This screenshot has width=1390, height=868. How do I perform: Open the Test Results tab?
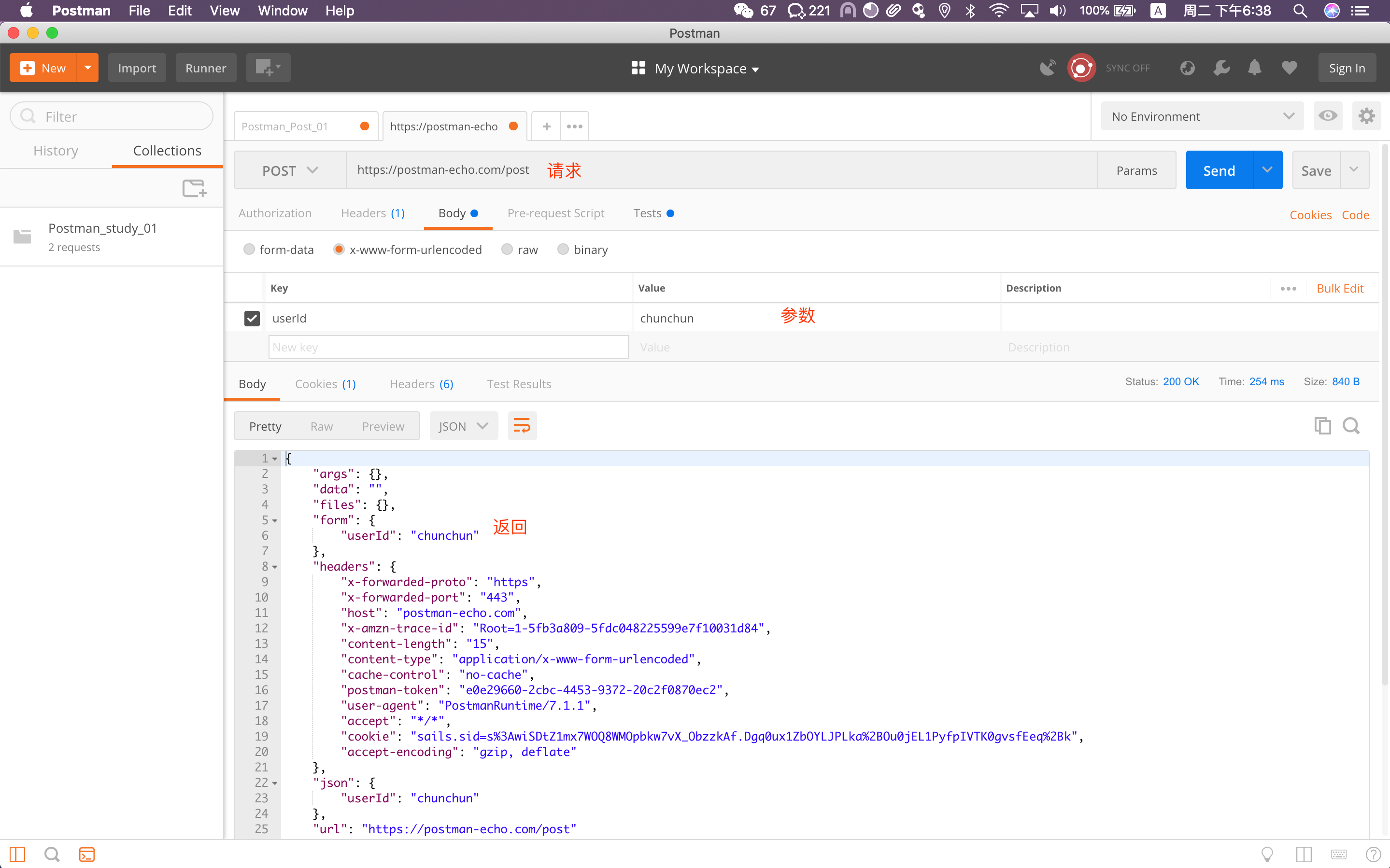pyautogui.click(x=518, y=383)
